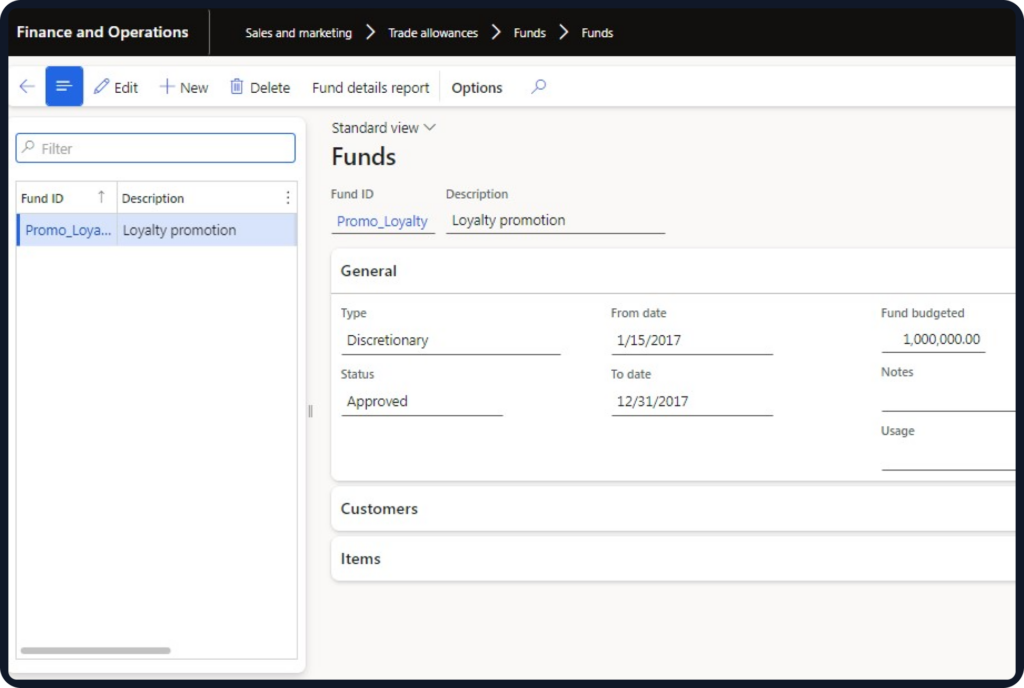
Task: Click To date field 12/31/2017
Action: tap(692, 401)
